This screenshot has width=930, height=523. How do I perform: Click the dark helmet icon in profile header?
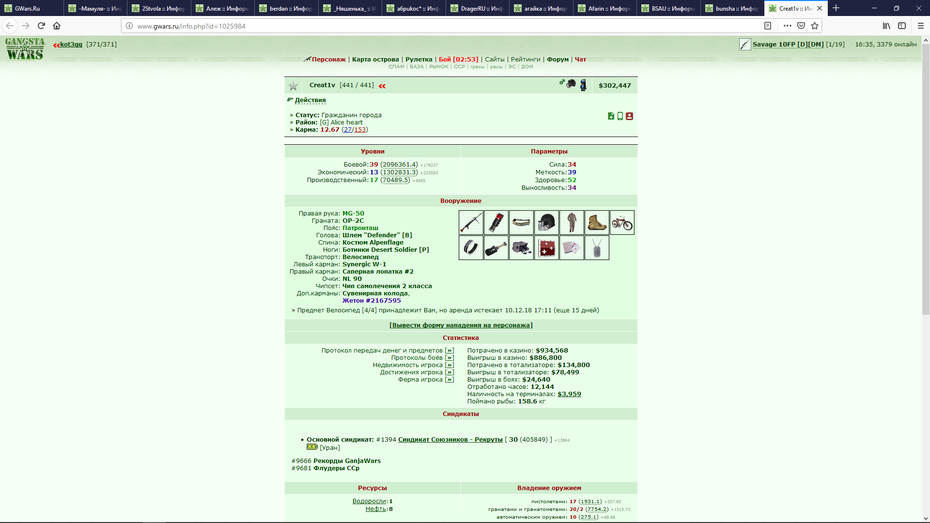click(571, 84)
